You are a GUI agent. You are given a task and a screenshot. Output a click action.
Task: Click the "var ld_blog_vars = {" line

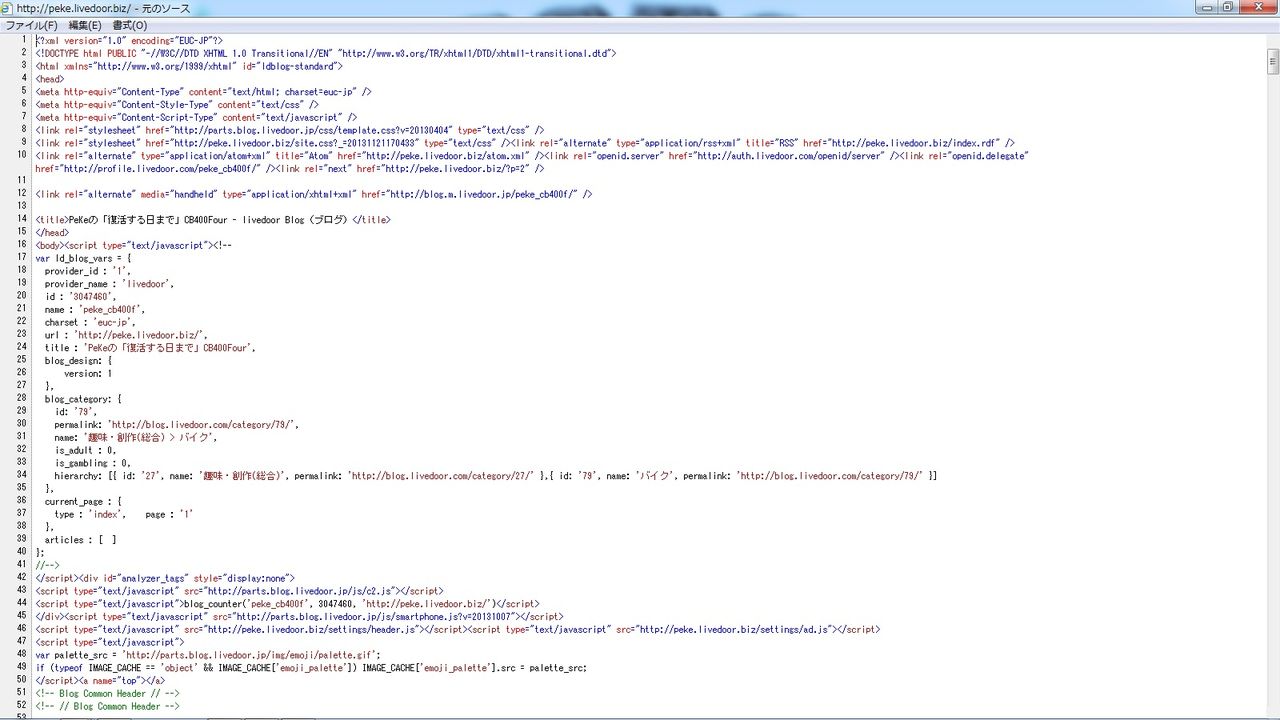pos(83,258)
